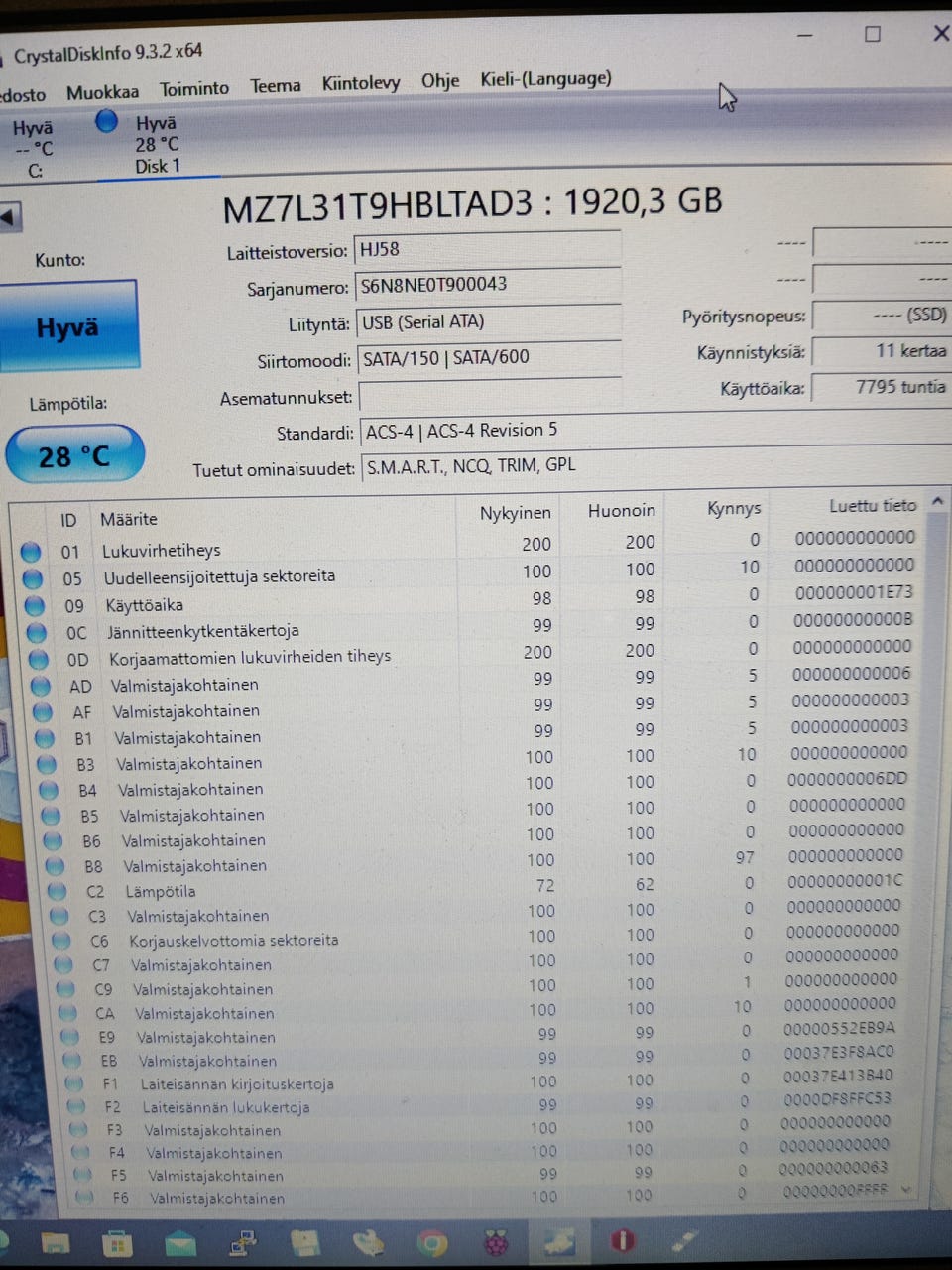The height and width of the screenshot is (1270, 952).
Task: Click the status circle for row F1
Action: [75, 1083]
